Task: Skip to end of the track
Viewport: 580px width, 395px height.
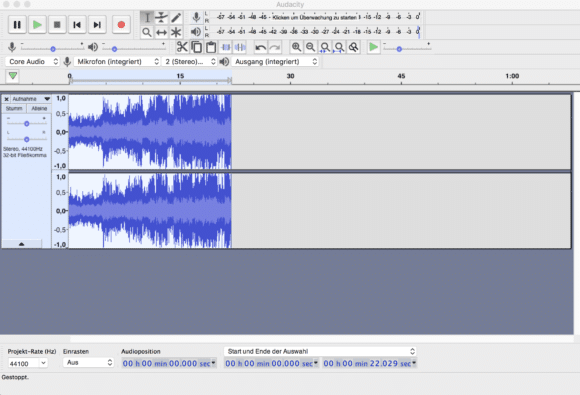Action: [97, 25]
